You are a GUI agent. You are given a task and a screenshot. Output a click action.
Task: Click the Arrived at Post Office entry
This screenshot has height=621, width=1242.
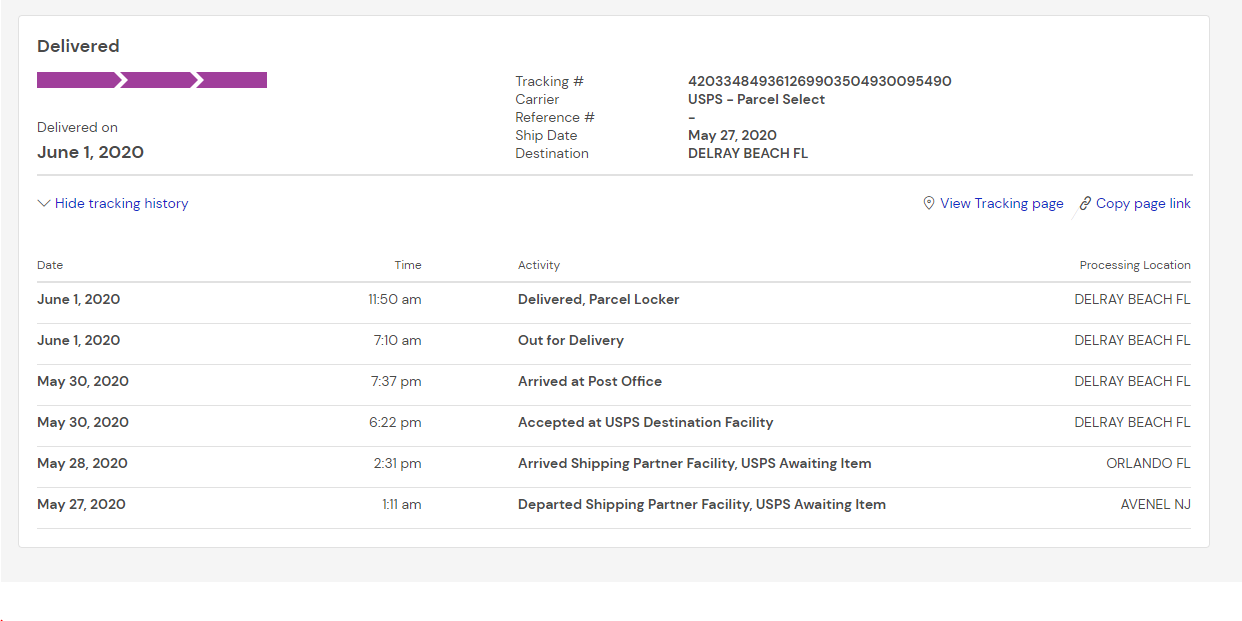[589, 381]
